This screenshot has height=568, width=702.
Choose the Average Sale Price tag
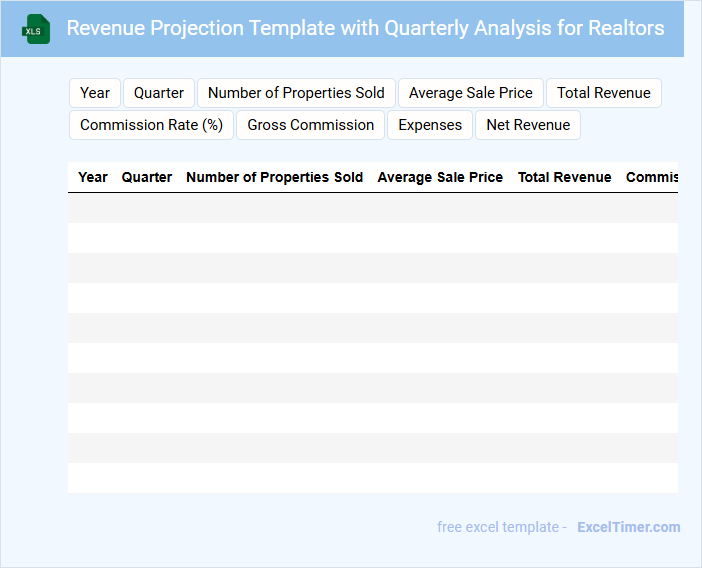(x=471, y=93)
